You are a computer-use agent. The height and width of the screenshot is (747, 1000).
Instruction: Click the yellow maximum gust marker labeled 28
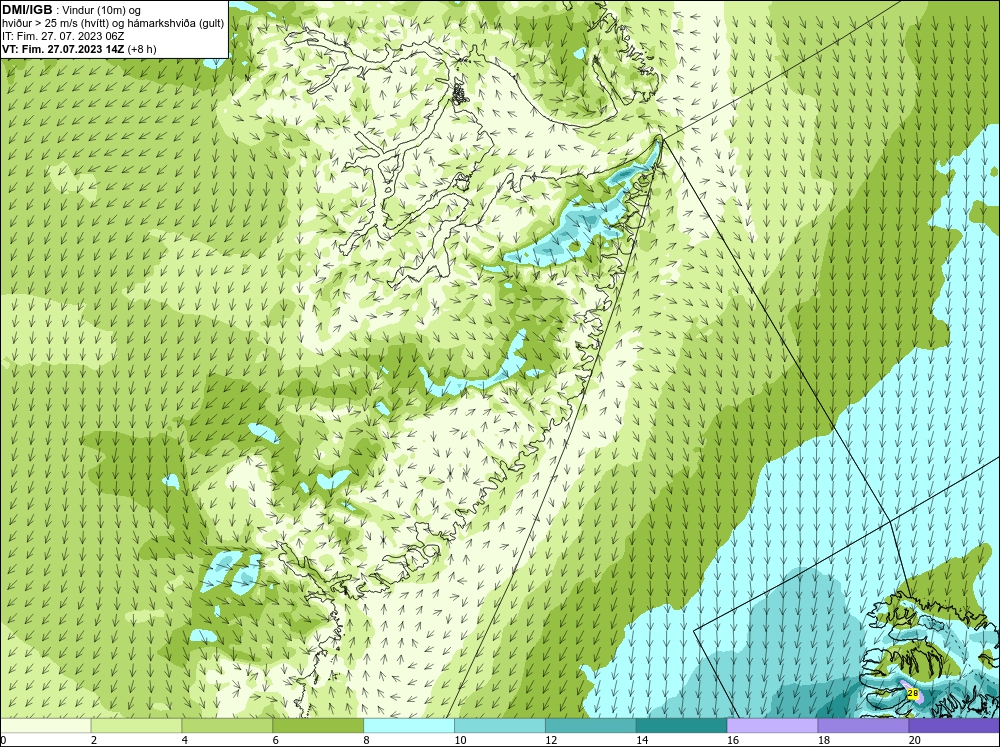pos(913,693)
